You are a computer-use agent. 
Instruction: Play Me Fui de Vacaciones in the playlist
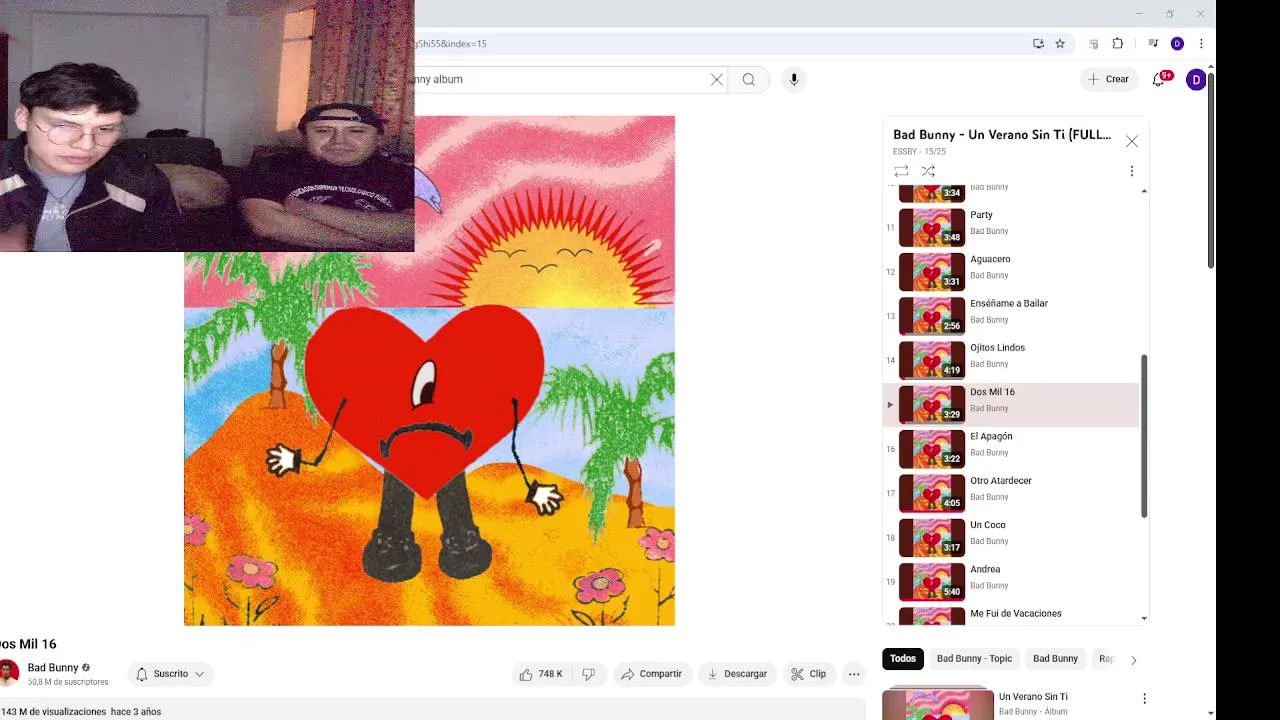(1011, 615)
